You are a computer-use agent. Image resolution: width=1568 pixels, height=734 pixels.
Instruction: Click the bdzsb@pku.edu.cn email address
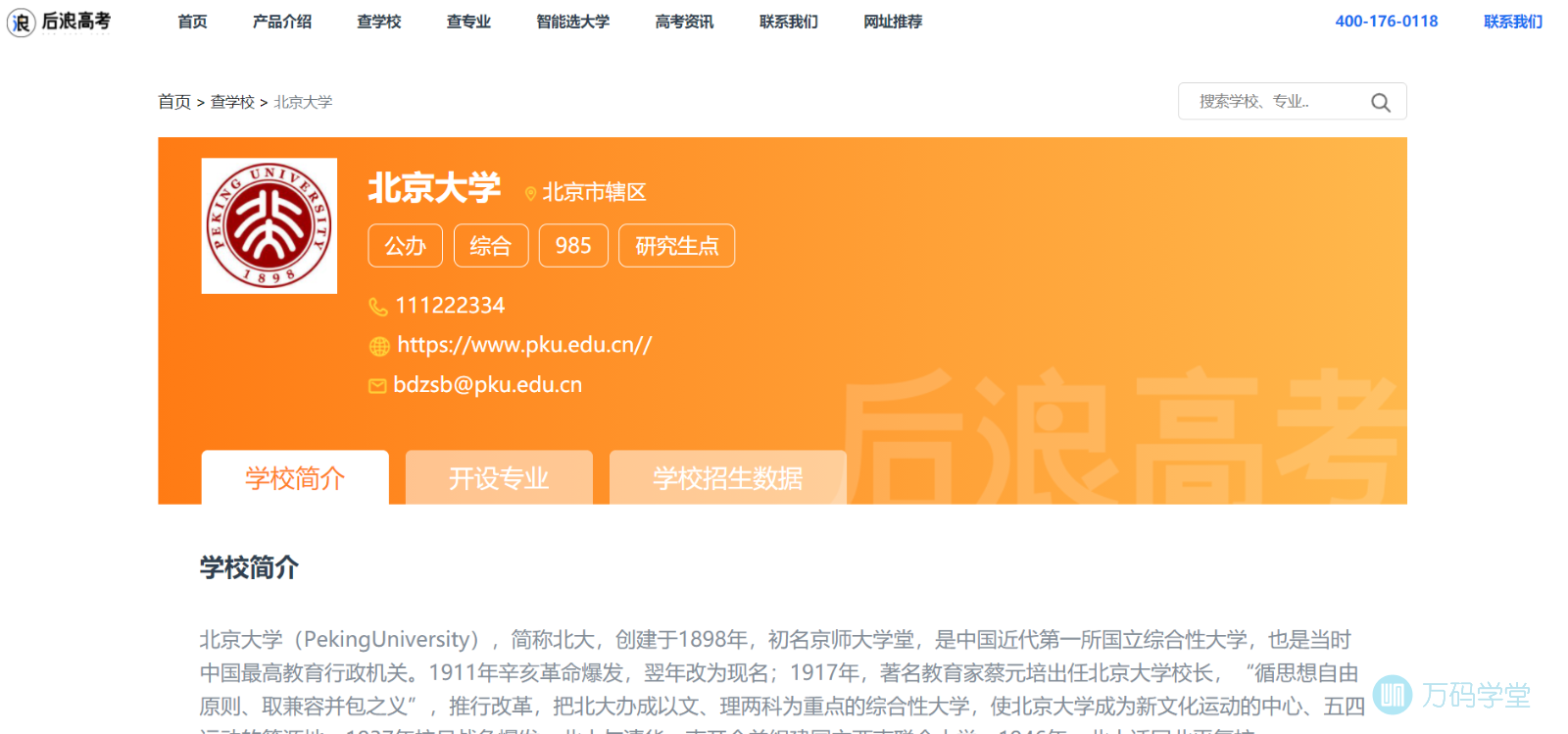[x=488, y=385]
